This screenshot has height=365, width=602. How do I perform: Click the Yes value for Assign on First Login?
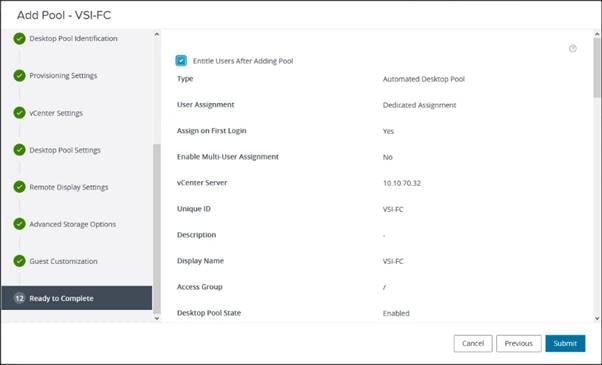tap(388, 131)
